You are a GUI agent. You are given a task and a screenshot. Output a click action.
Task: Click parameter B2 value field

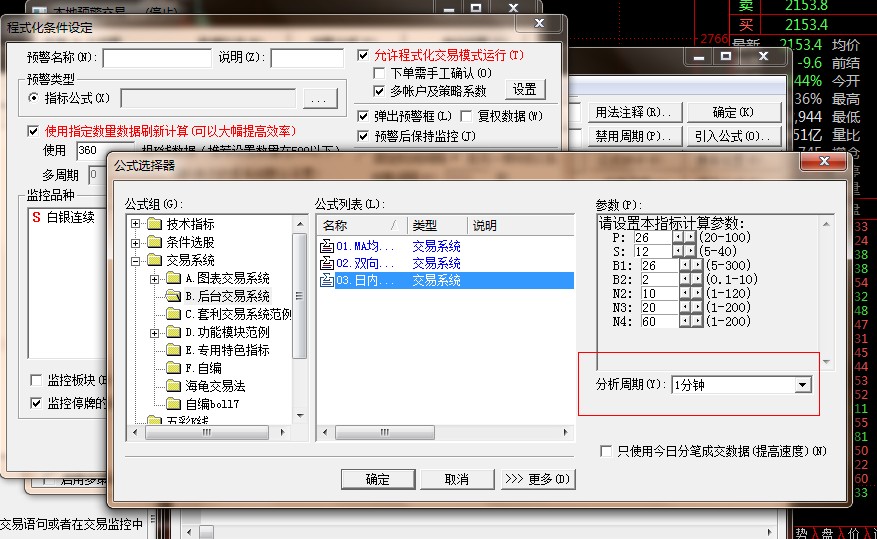tap(659, 280)
